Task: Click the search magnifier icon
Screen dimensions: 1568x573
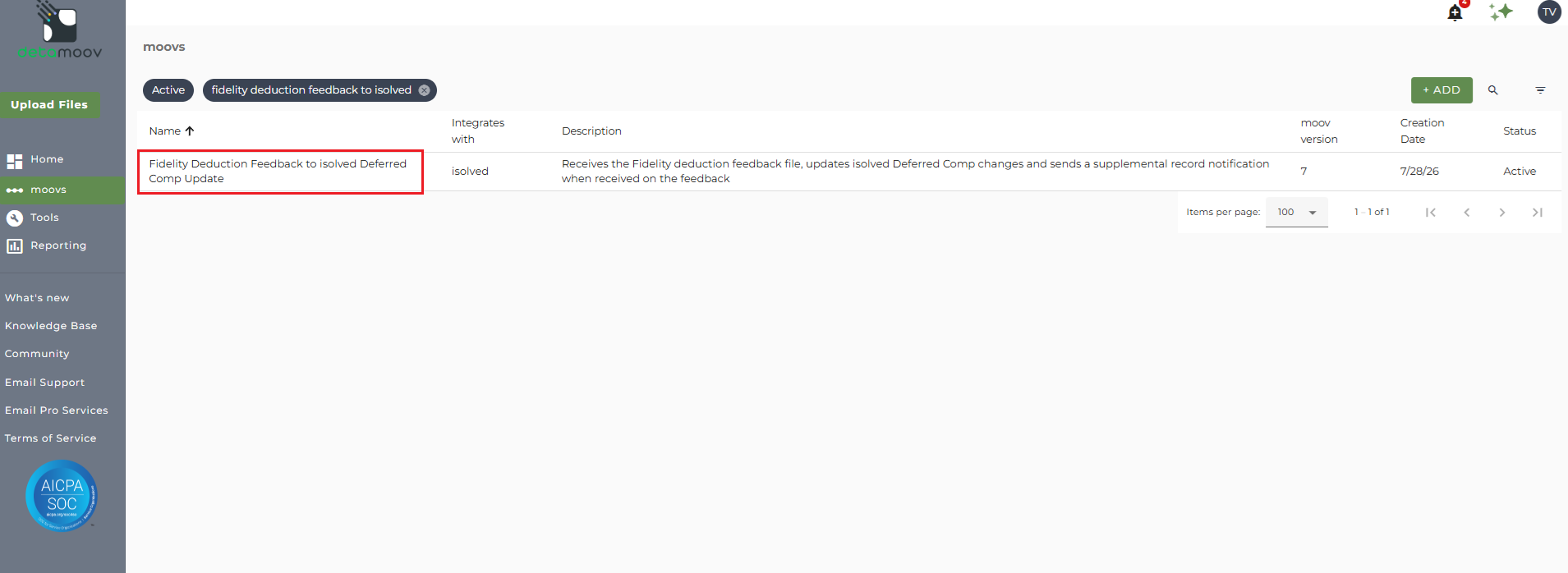Action: point(1493,90)
